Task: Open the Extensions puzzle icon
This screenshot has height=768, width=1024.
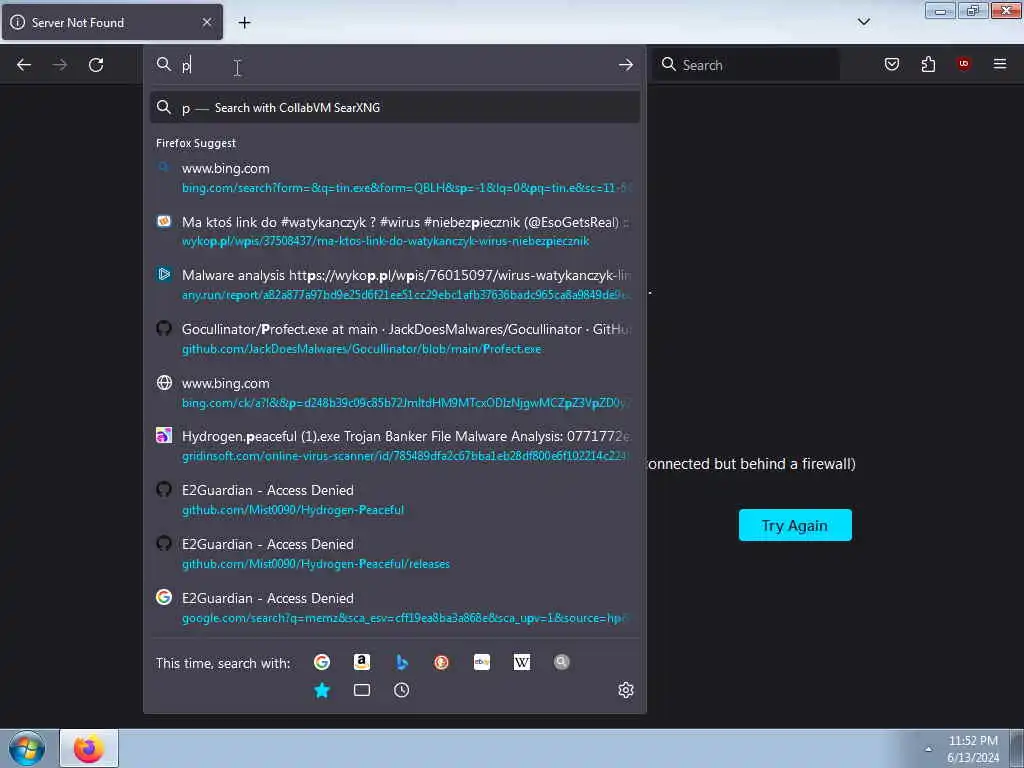Action: (x=928, y=64)
